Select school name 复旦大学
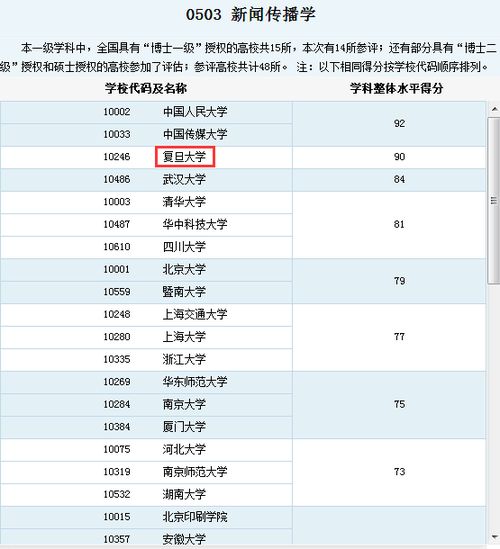Viewport: 500px width, 549px height. point(184,157)
